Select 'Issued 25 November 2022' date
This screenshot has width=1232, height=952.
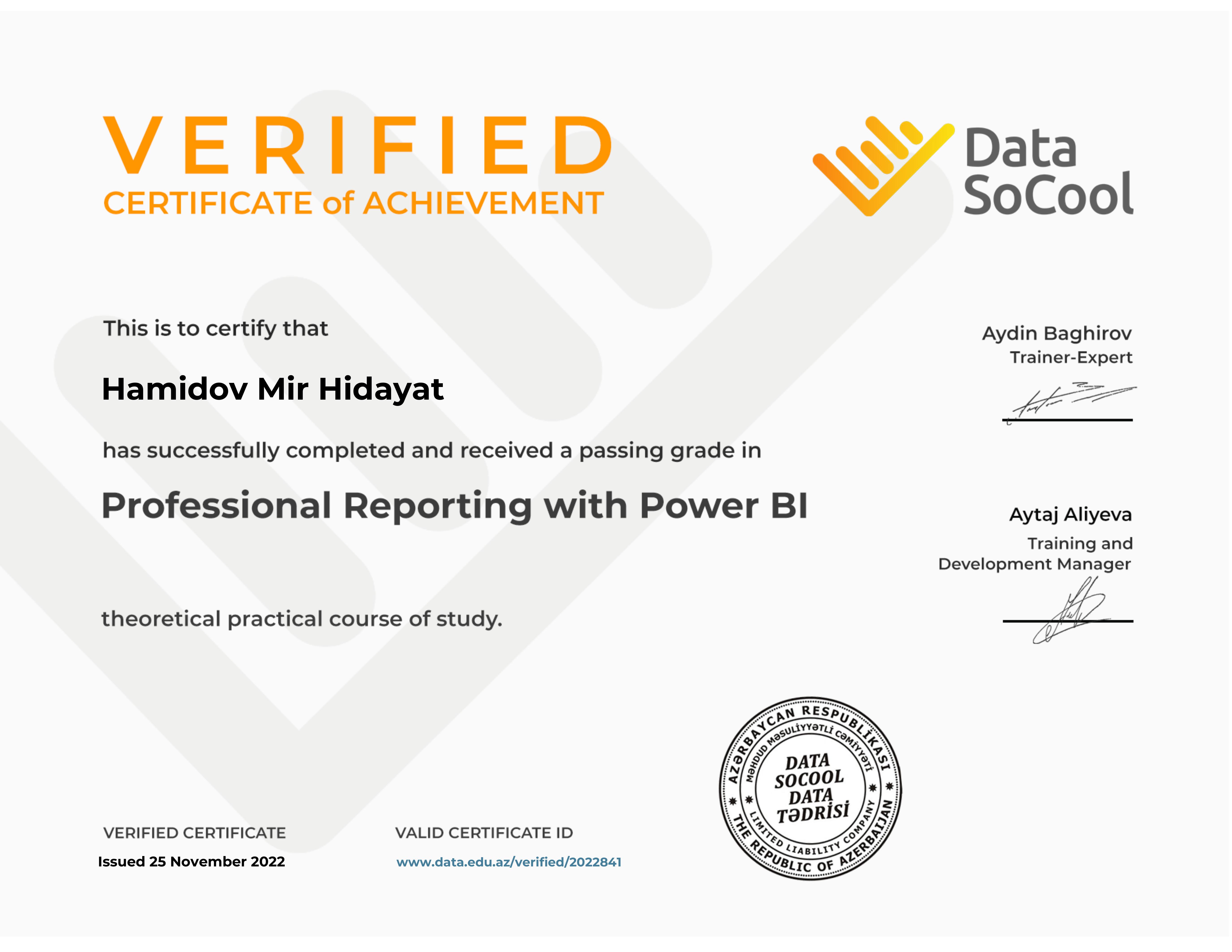point(191,862)
